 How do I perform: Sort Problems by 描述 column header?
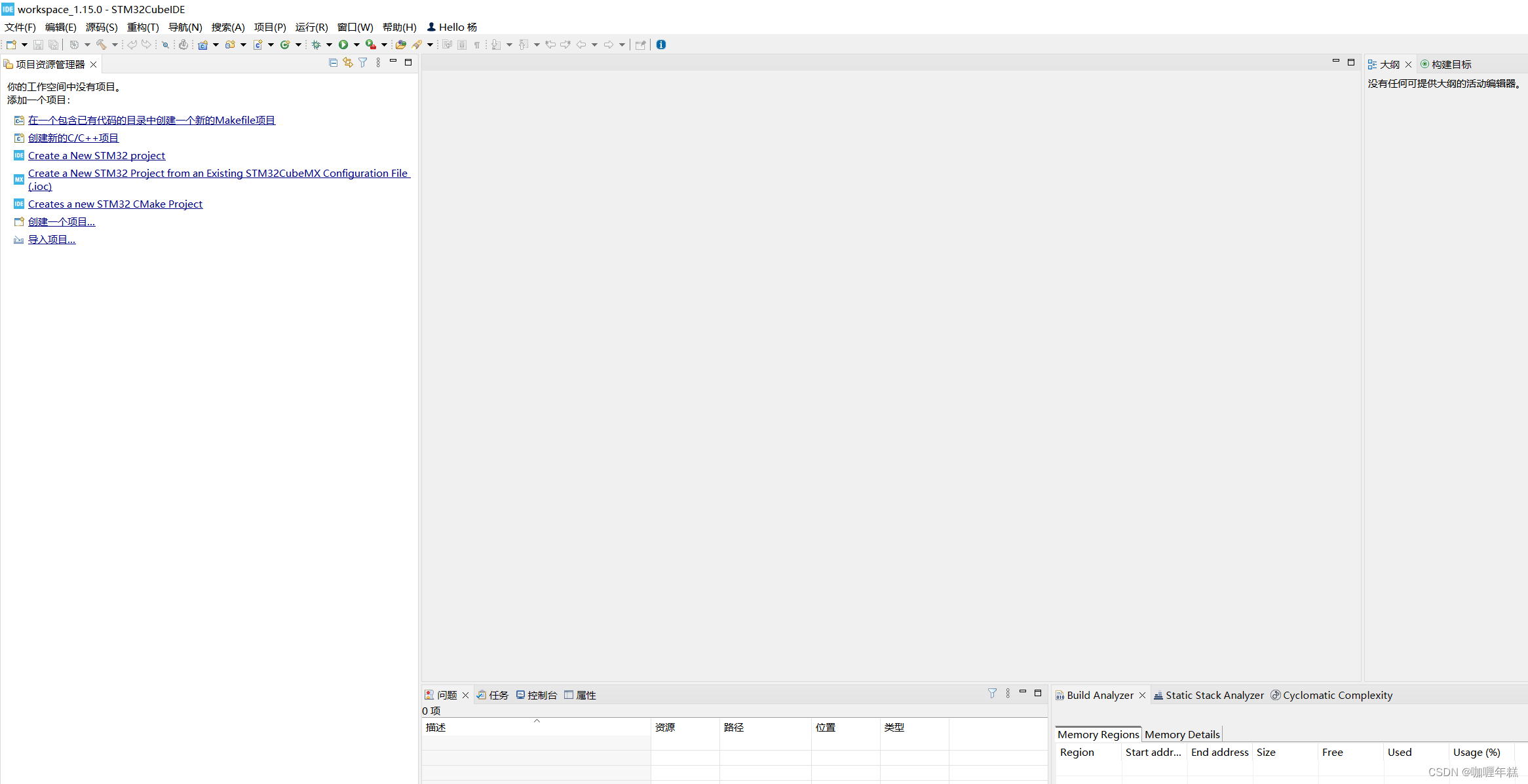[x=536, y=727]
